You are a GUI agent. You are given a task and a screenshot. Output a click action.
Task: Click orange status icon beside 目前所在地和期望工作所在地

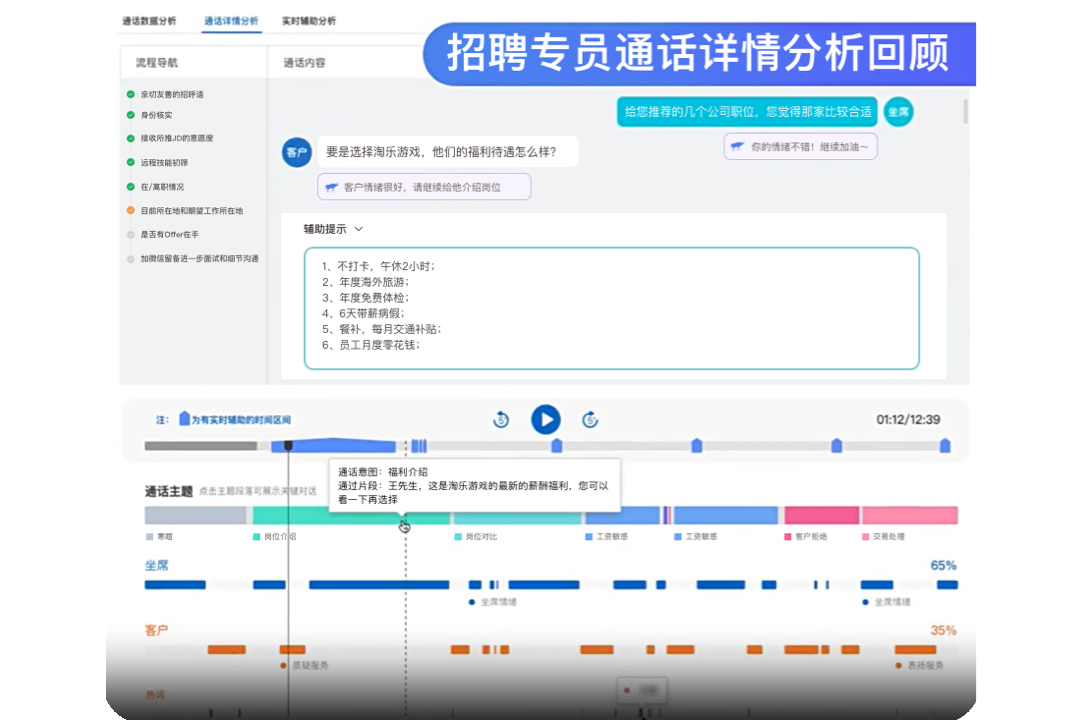pos(131,210)
